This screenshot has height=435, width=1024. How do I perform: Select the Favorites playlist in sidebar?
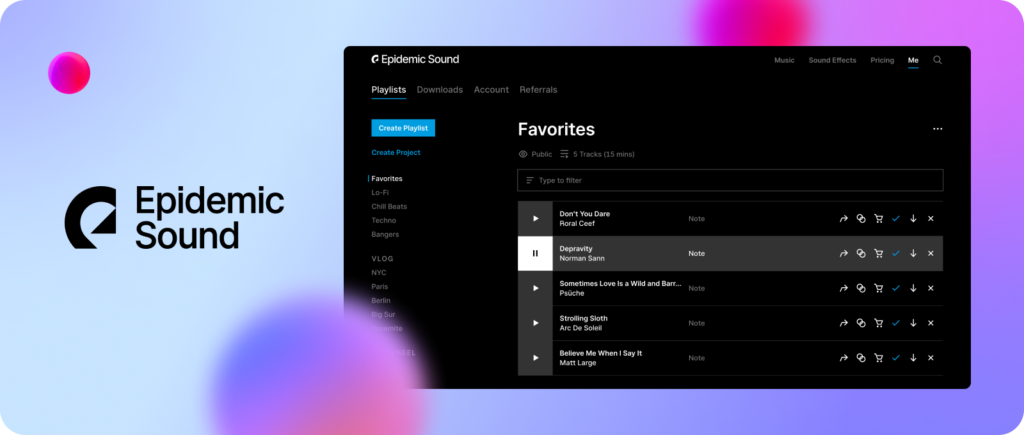[x=387, y=178]
